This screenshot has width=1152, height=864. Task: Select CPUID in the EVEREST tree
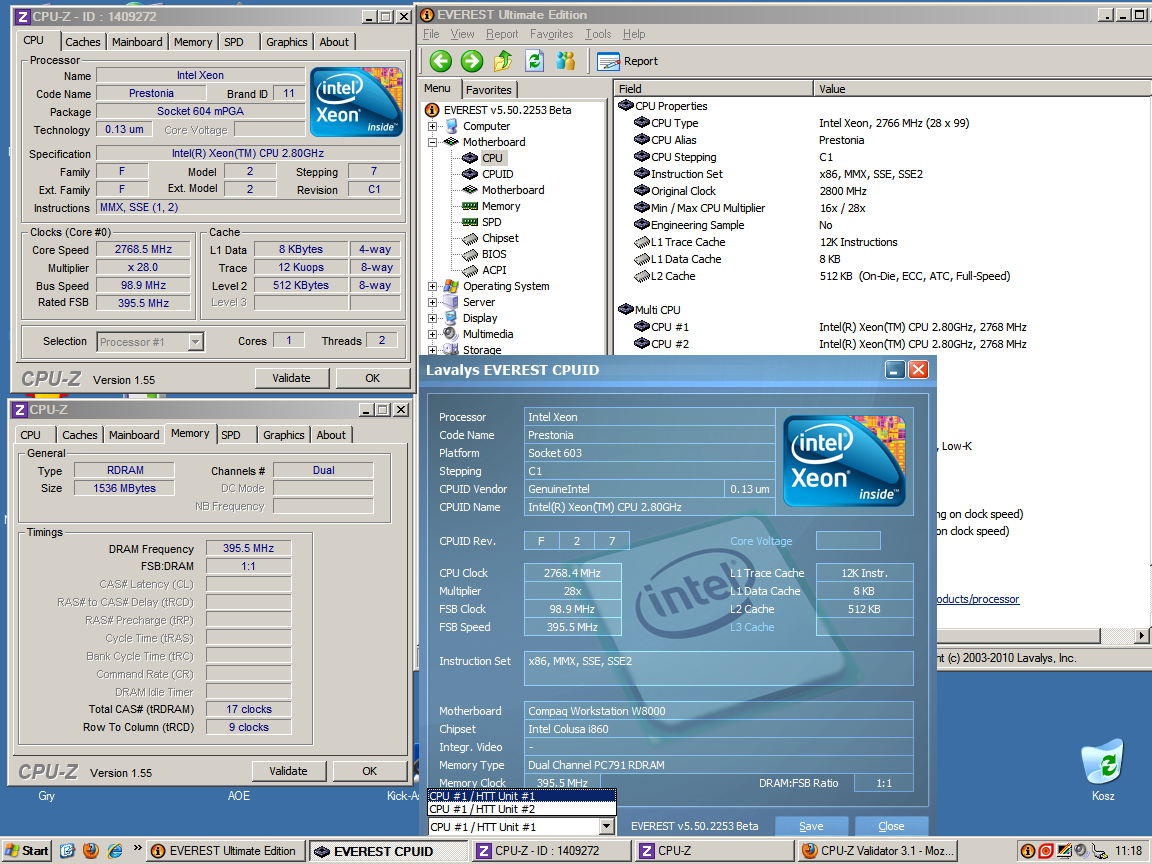point(497,174)
